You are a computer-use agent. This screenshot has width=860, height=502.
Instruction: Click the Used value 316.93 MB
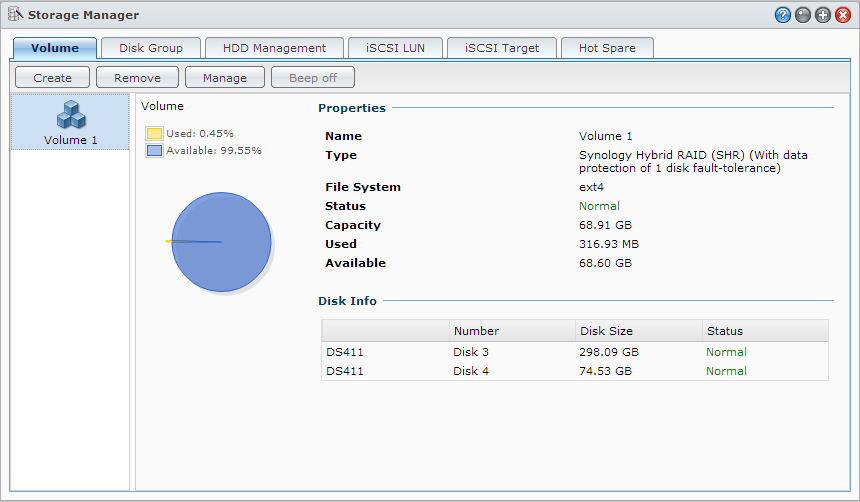point(609,244)
